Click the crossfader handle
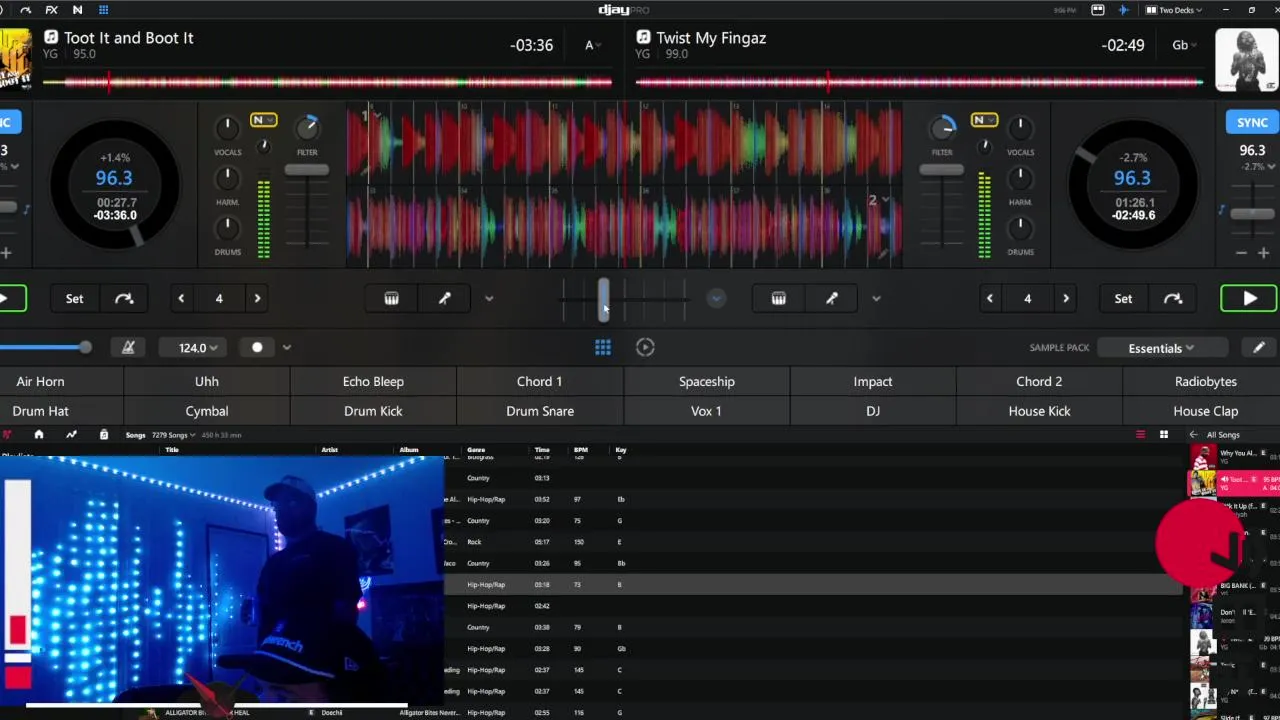This screenshot has width=1280, height=720. [604, 299]
